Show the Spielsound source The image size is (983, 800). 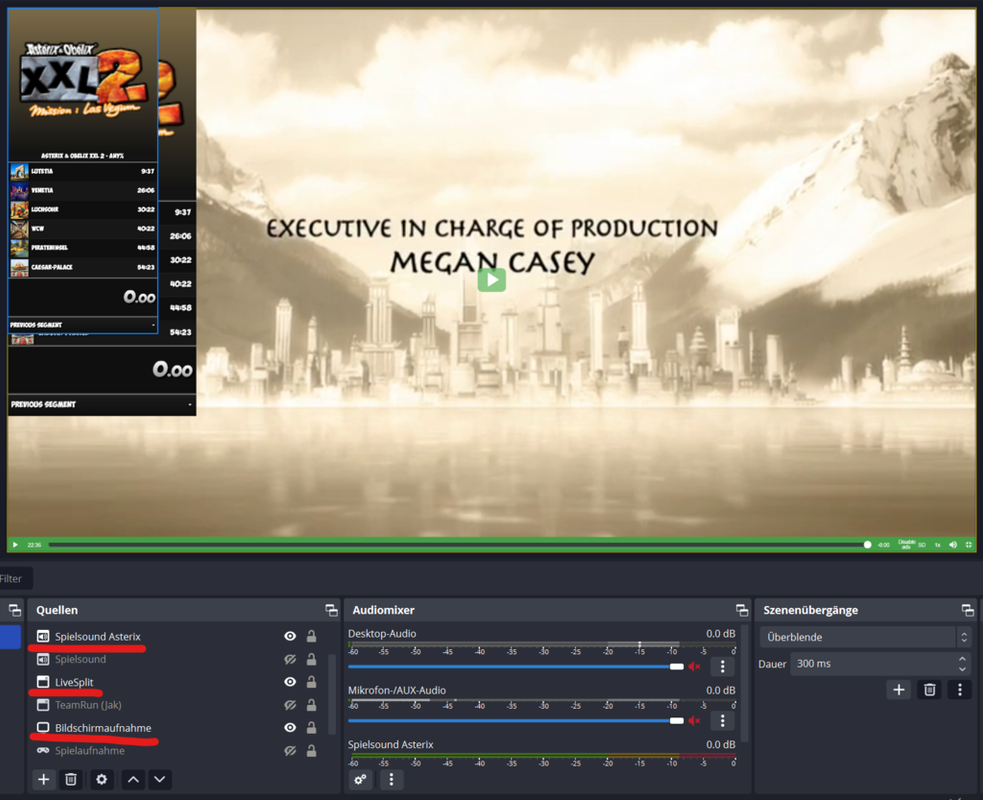tap(290, 659)
